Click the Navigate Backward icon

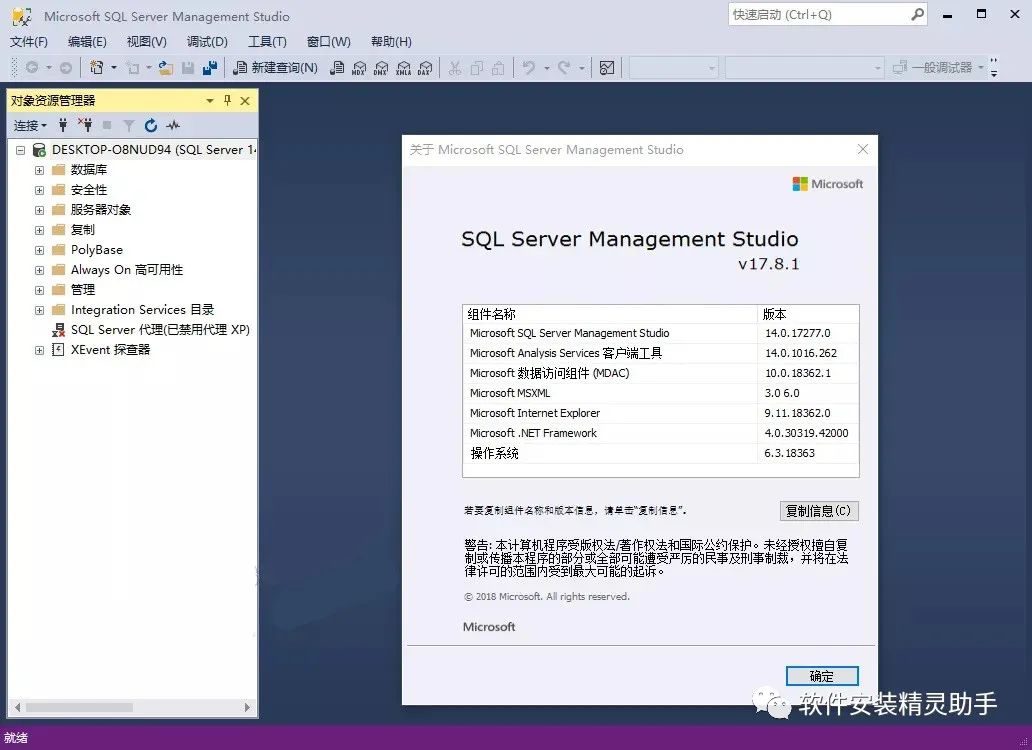32,67
